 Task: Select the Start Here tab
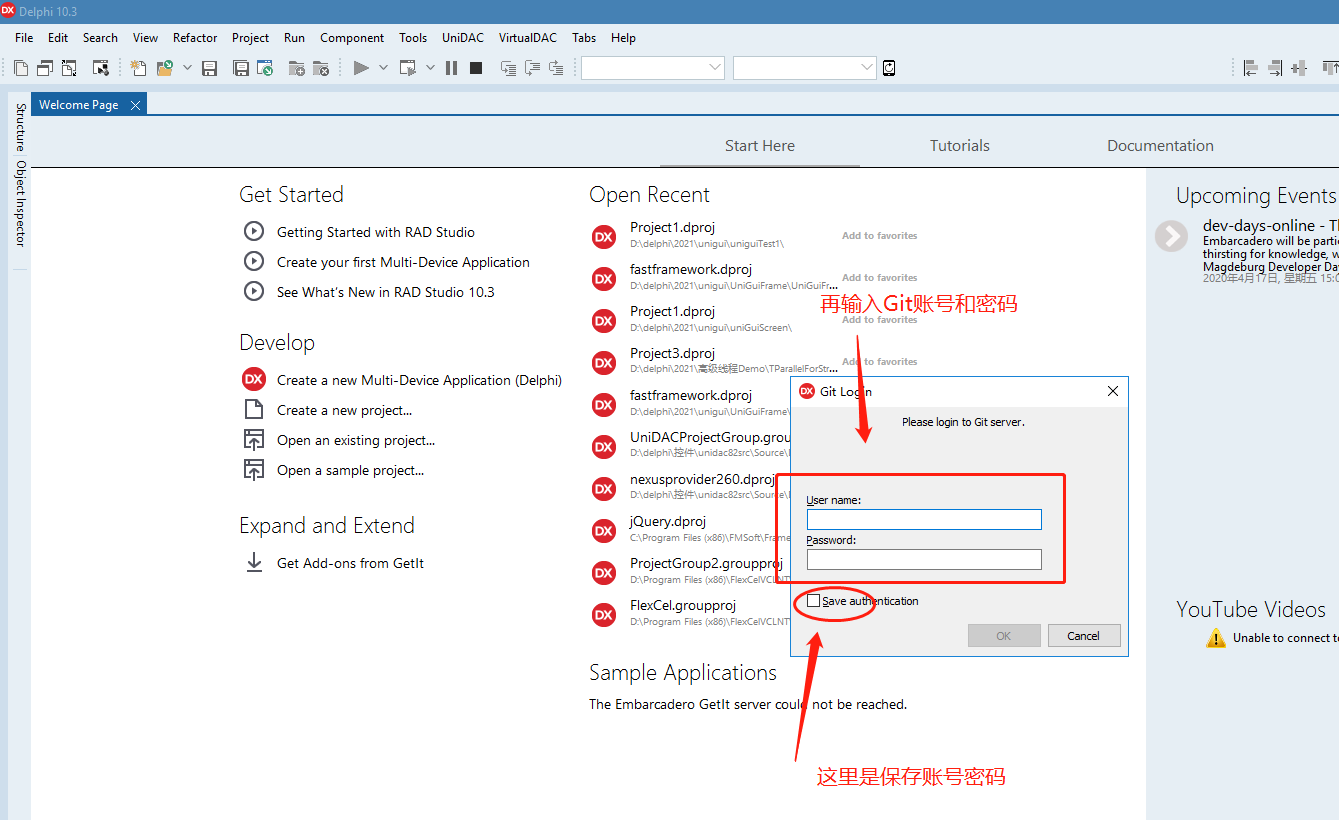(760, 146)
